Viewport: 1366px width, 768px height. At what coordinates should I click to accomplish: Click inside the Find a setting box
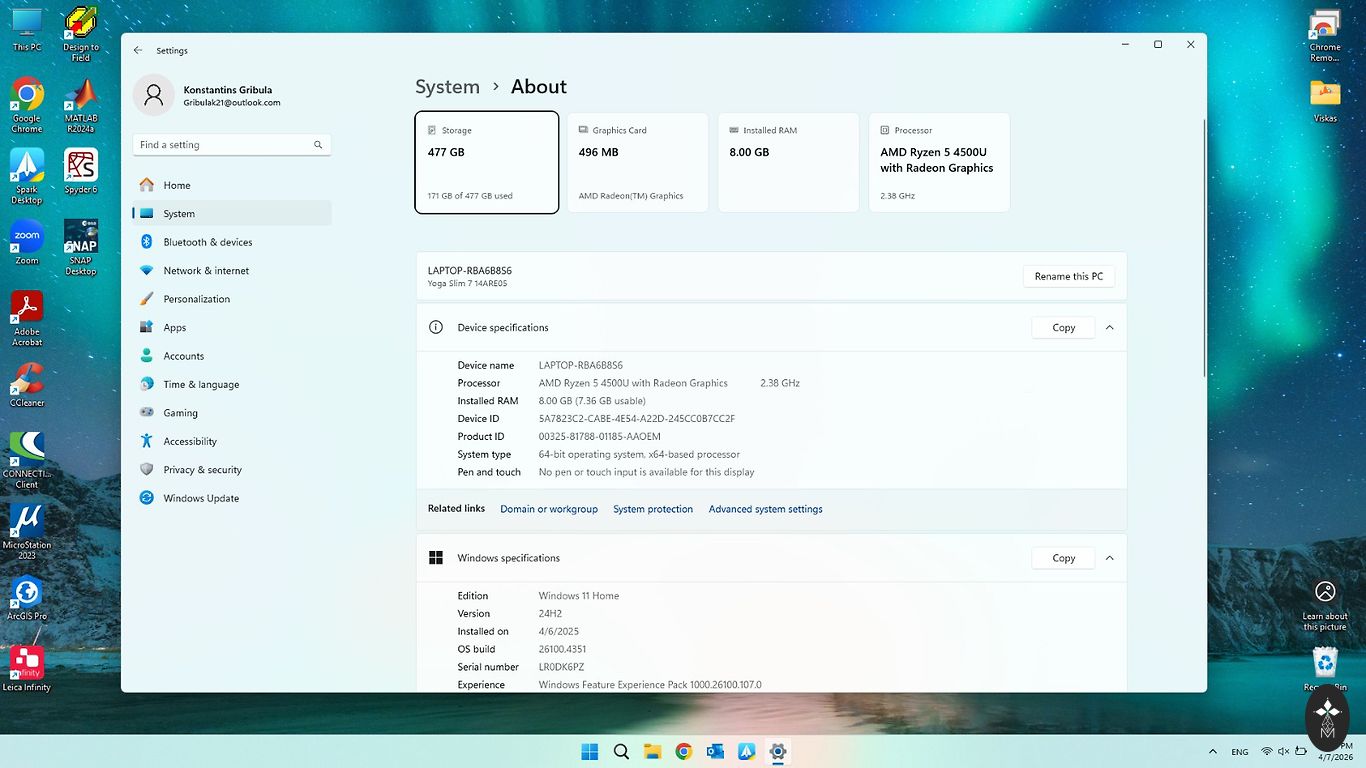pyautogui.click(x=220, y=145)
